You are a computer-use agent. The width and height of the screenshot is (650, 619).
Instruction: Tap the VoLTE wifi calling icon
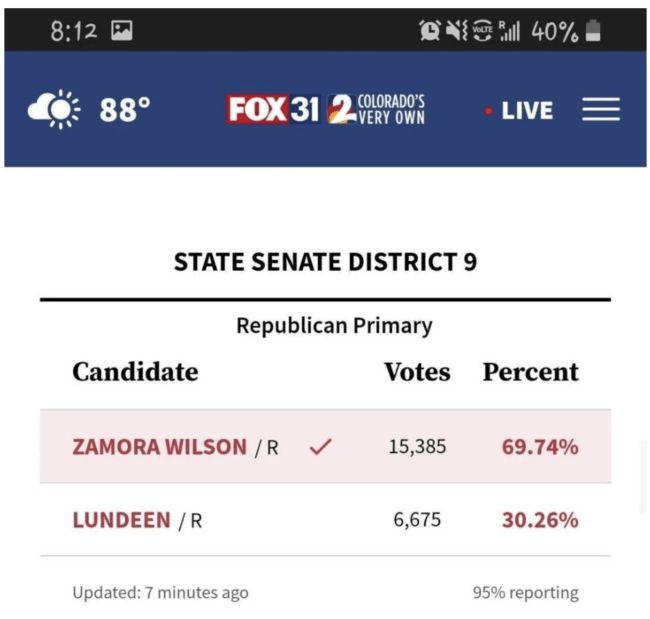[483, 31]
